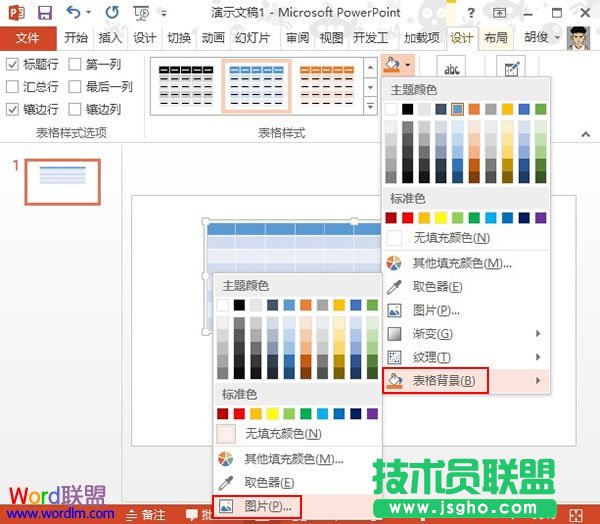Collapse the ribbon with the chevron
Image resolution: width=600 pixels, height=524 pixels.
click(x=585, y=134)
